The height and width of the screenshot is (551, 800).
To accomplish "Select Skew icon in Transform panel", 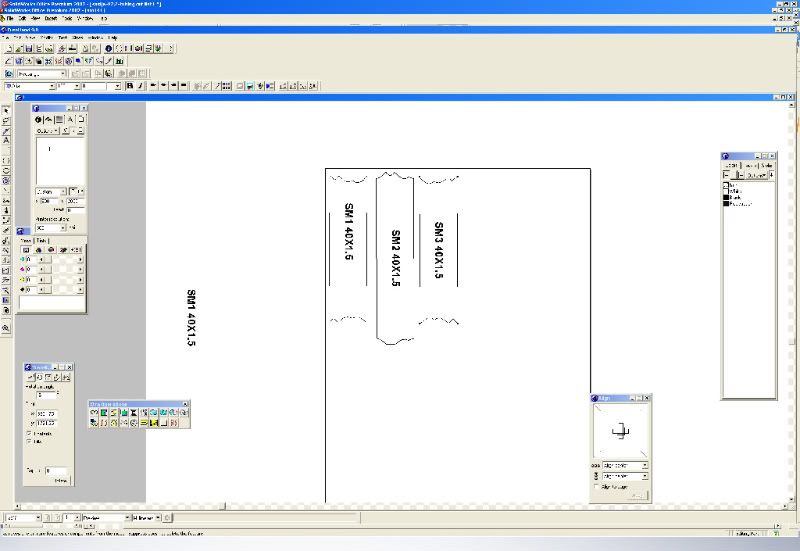I will pos(57,378).
